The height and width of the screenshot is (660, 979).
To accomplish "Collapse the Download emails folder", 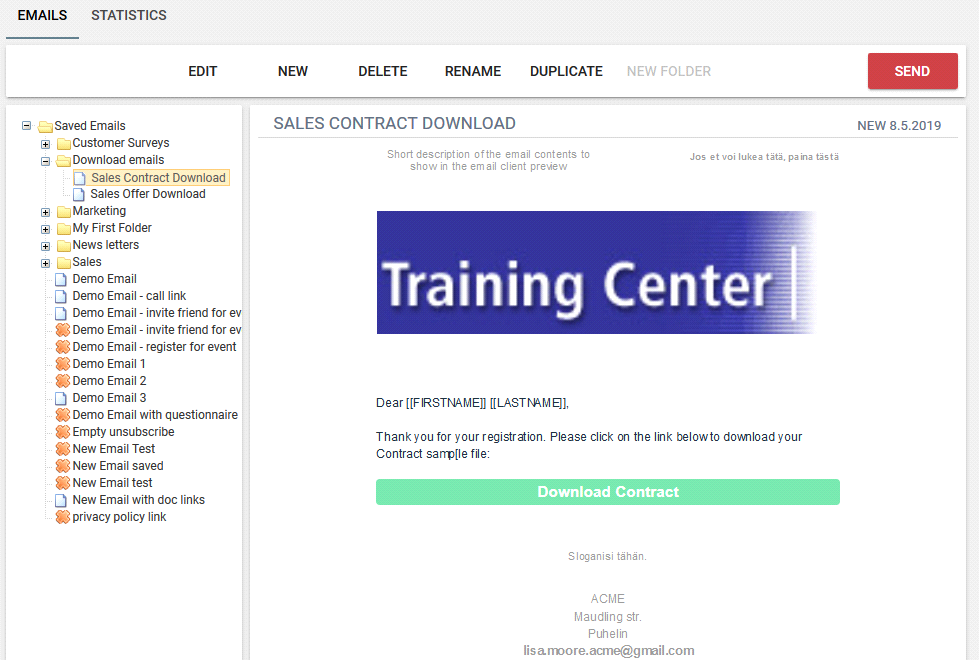I will [46, 161].
